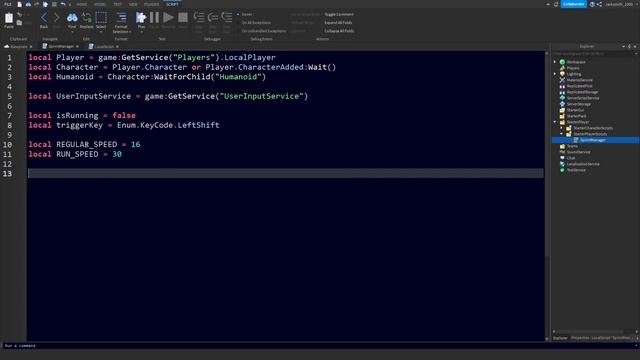Click the blue Collaborate button
640x360 pixels.
point(573,4)
